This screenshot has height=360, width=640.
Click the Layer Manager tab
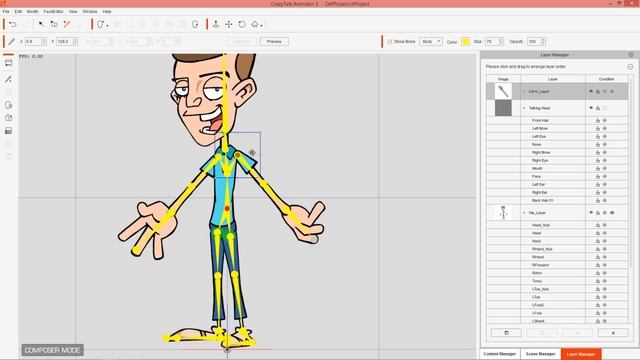(x=581, y=354)
